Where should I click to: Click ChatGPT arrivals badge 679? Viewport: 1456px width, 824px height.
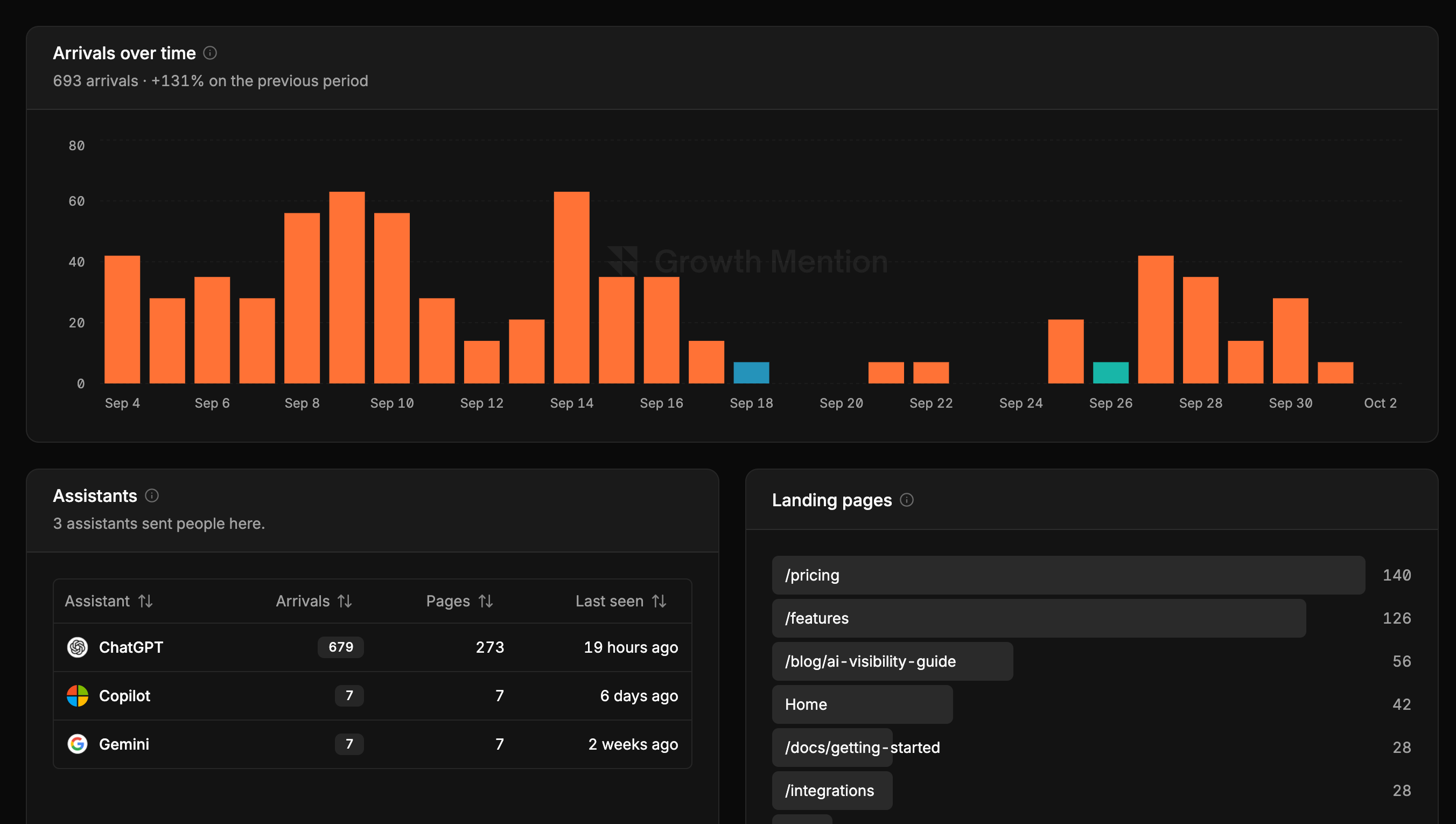(340, 647)
